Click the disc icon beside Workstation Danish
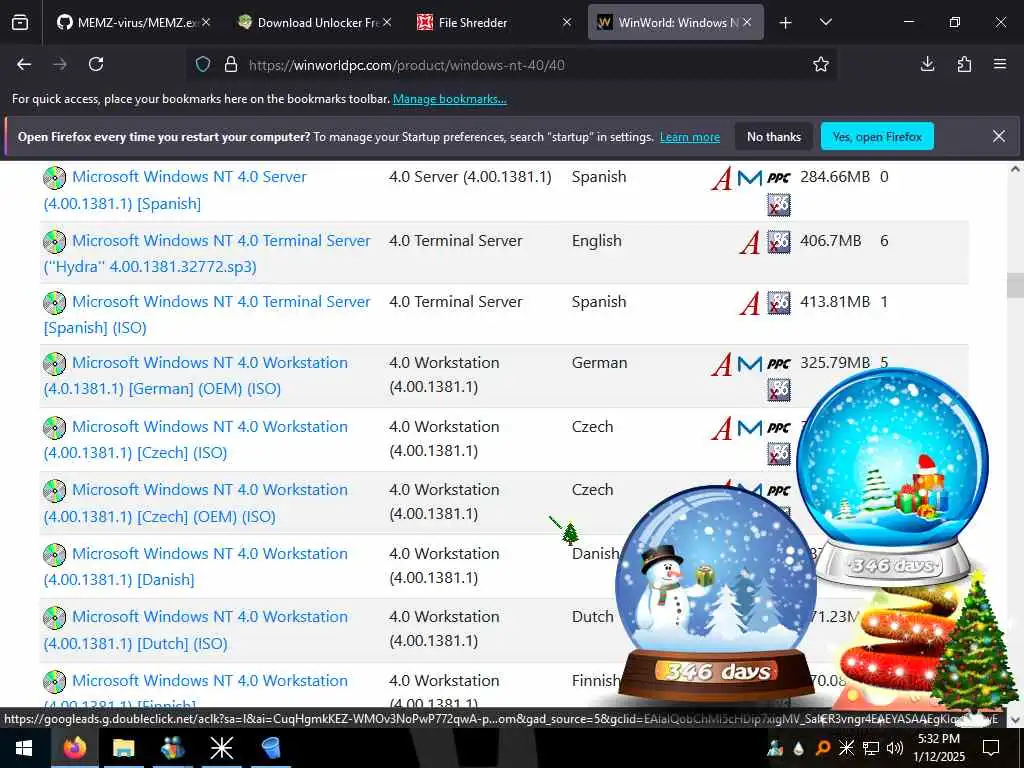Viewport: 1024px width, 768px height. [x=55, y=554]
